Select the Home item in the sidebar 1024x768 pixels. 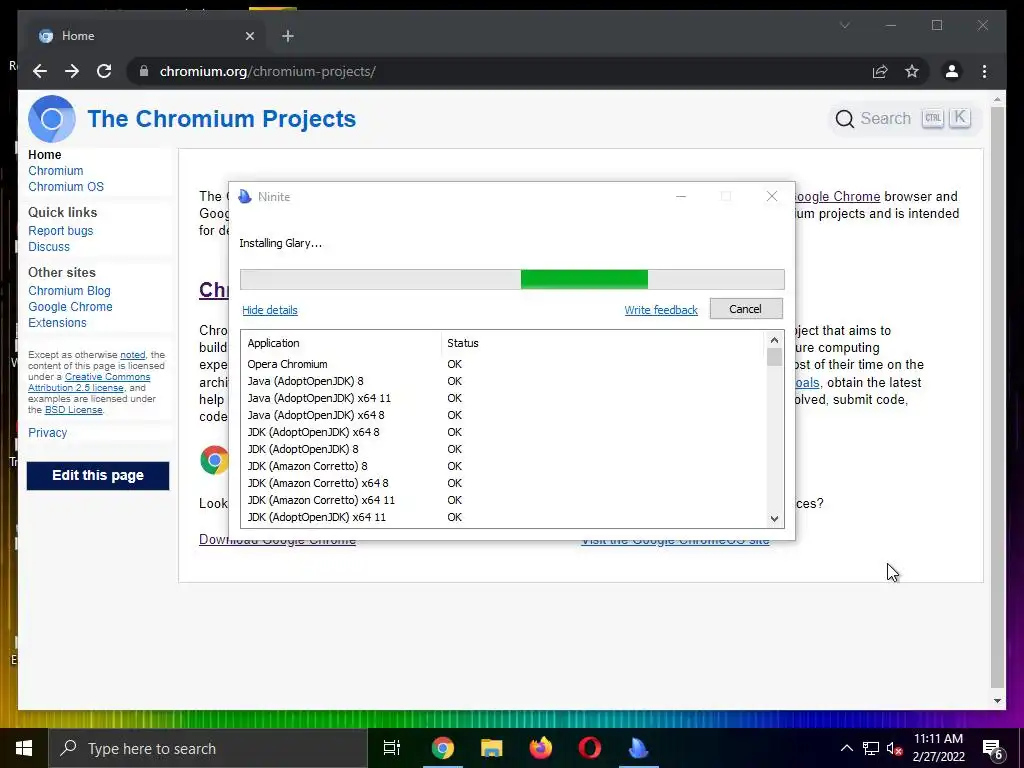coord(44,155)
